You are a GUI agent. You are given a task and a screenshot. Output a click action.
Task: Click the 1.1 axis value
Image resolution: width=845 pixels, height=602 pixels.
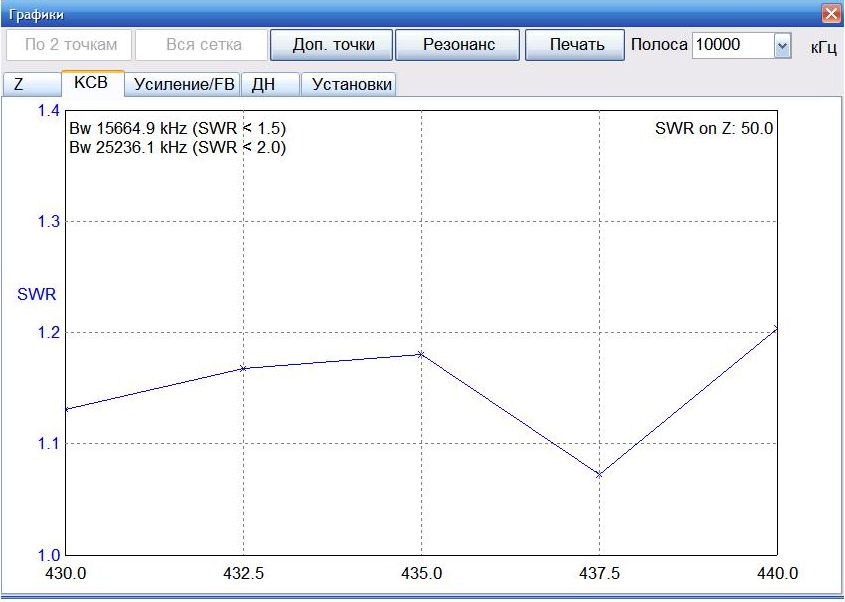point(49,444)
